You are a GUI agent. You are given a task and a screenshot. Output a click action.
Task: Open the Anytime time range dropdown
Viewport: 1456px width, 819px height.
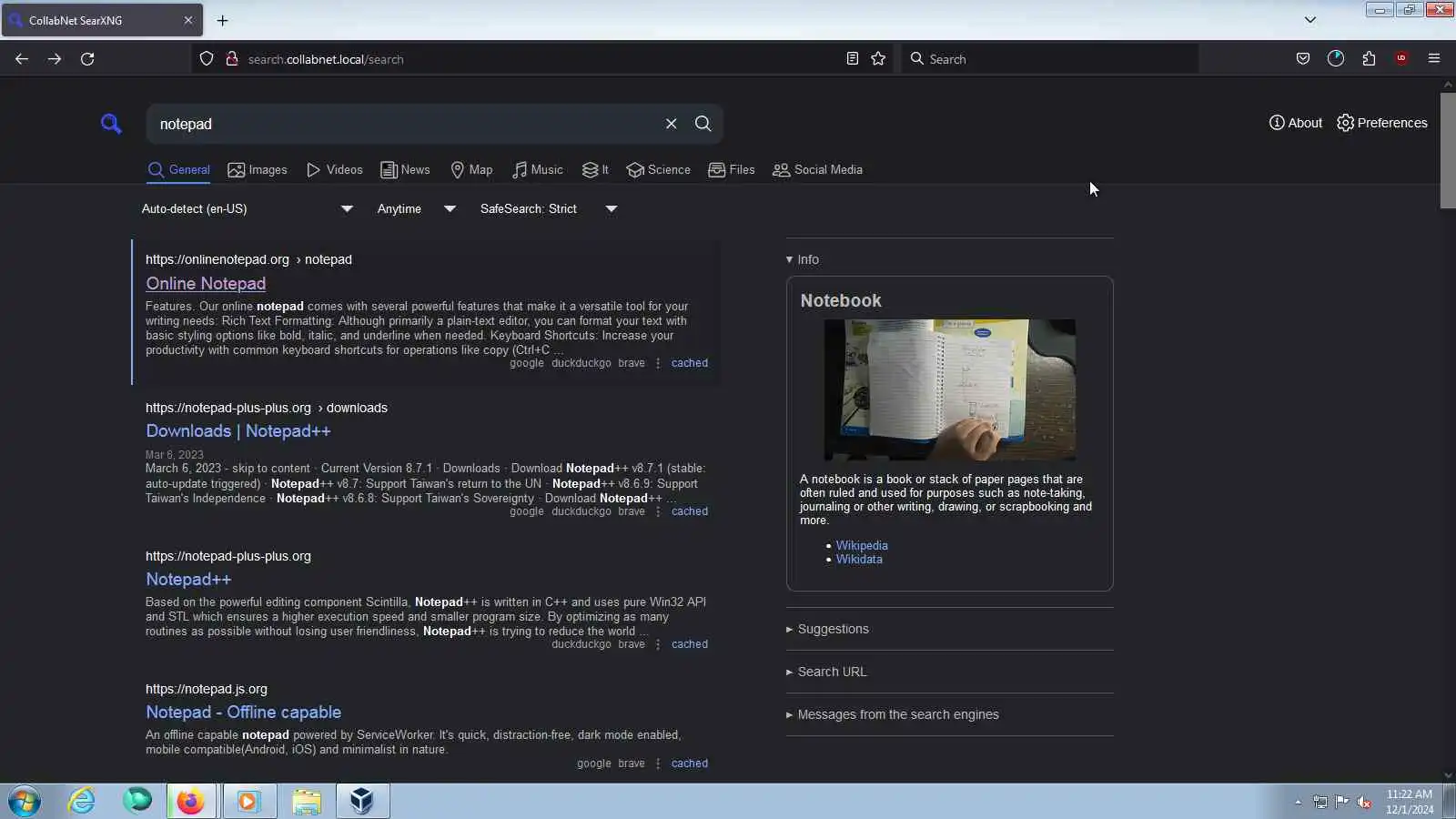[x=416, y=209]
